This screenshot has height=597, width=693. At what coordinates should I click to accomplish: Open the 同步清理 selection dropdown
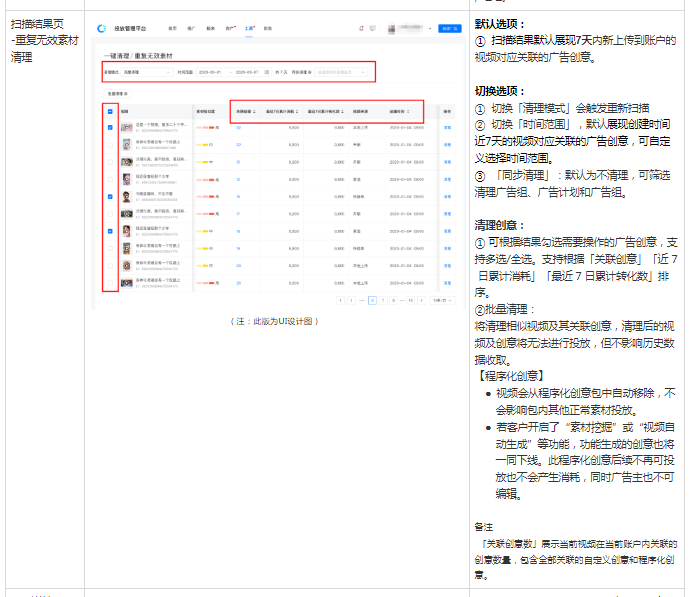(x=341, y=72)
